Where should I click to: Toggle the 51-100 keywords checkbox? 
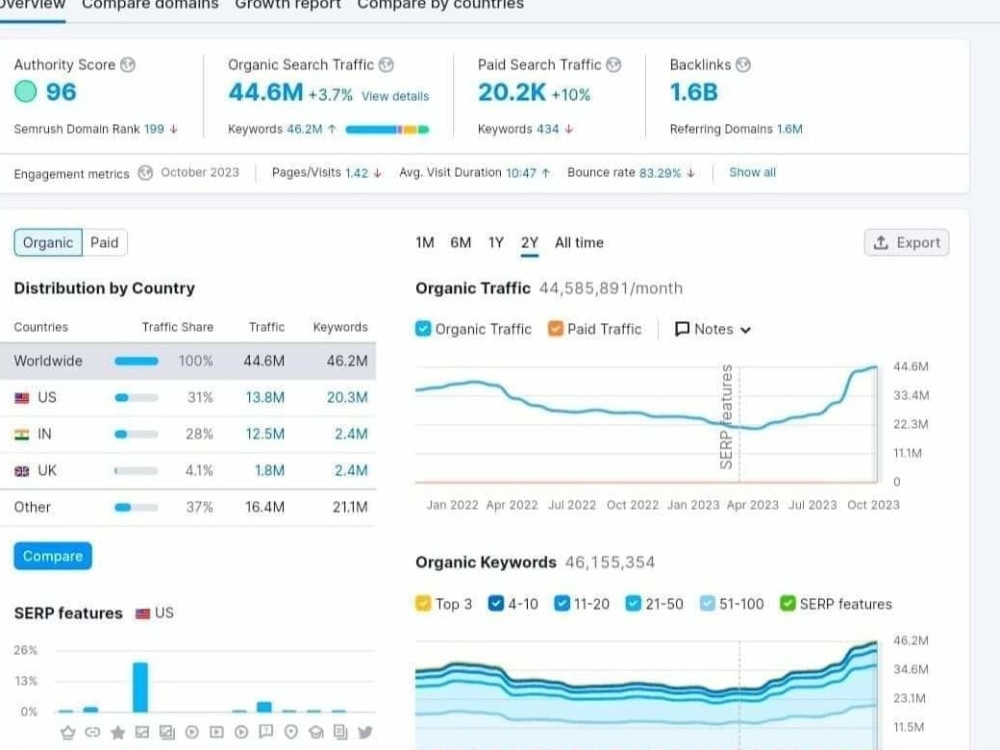[707, 603]
